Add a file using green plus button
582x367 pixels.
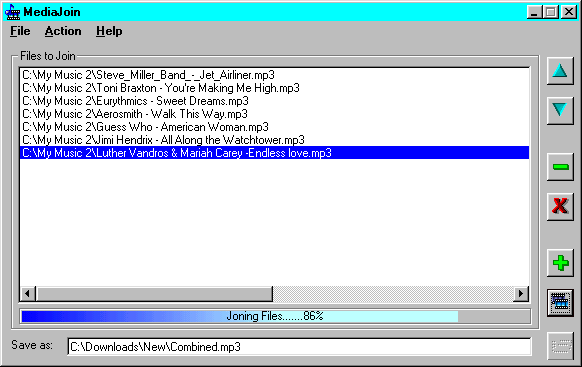560,263
